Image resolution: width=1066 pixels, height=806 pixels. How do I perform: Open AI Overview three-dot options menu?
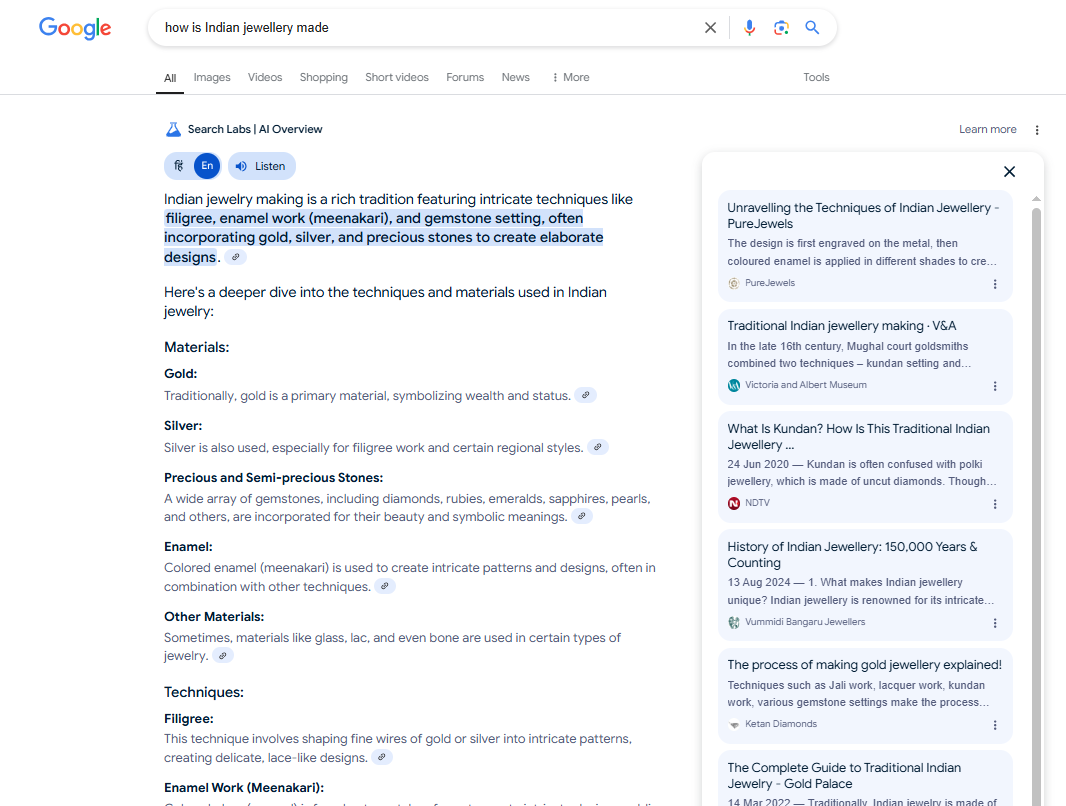[x=1037, y=130]
